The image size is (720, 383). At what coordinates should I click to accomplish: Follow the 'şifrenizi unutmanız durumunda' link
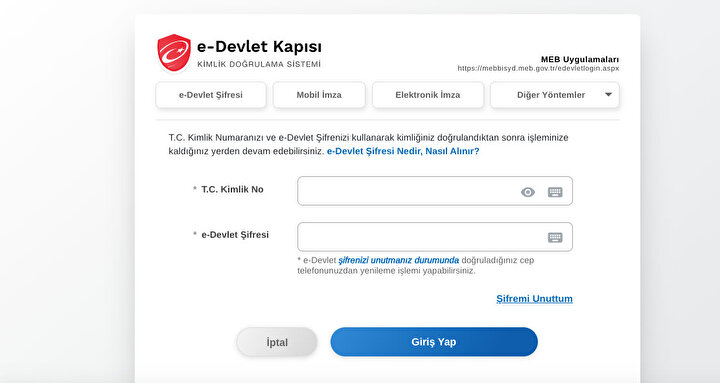tap(399, 260)
